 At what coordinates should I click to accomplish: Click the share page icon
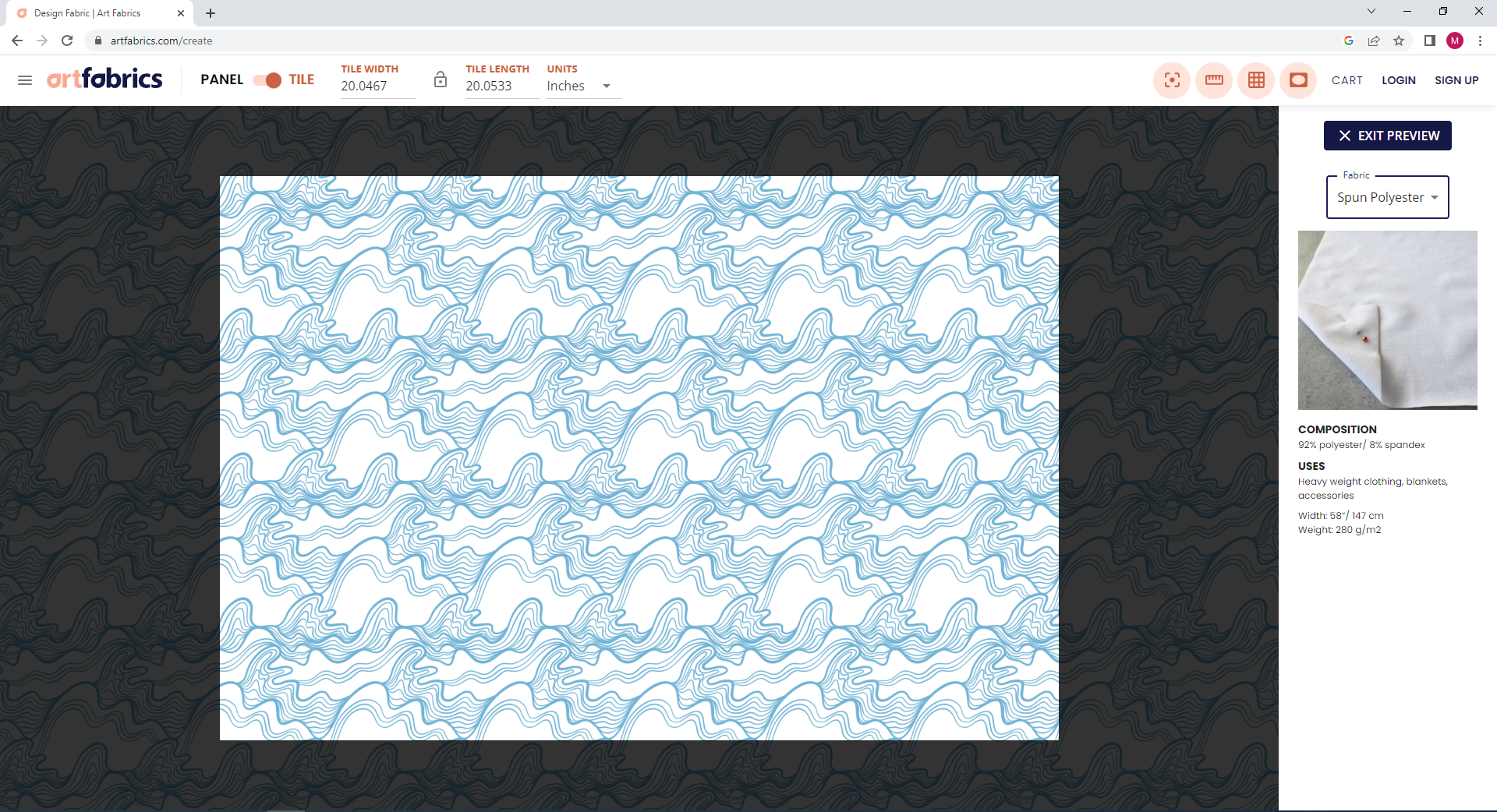1374,41
